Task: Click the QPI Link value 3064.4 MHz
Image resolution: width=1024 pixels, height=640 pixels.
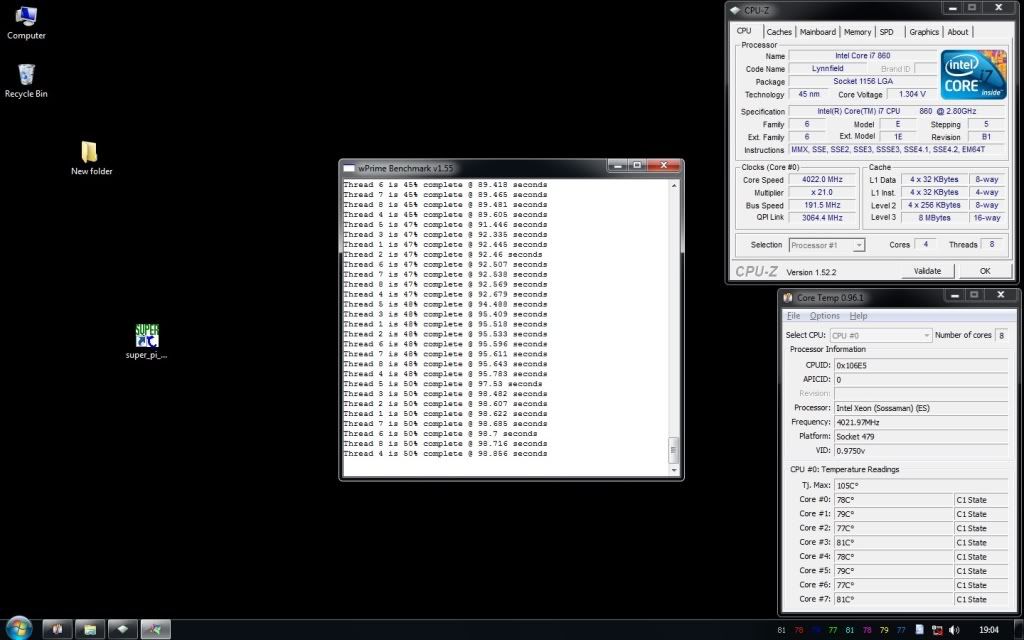Action: [x=822, y=217]
